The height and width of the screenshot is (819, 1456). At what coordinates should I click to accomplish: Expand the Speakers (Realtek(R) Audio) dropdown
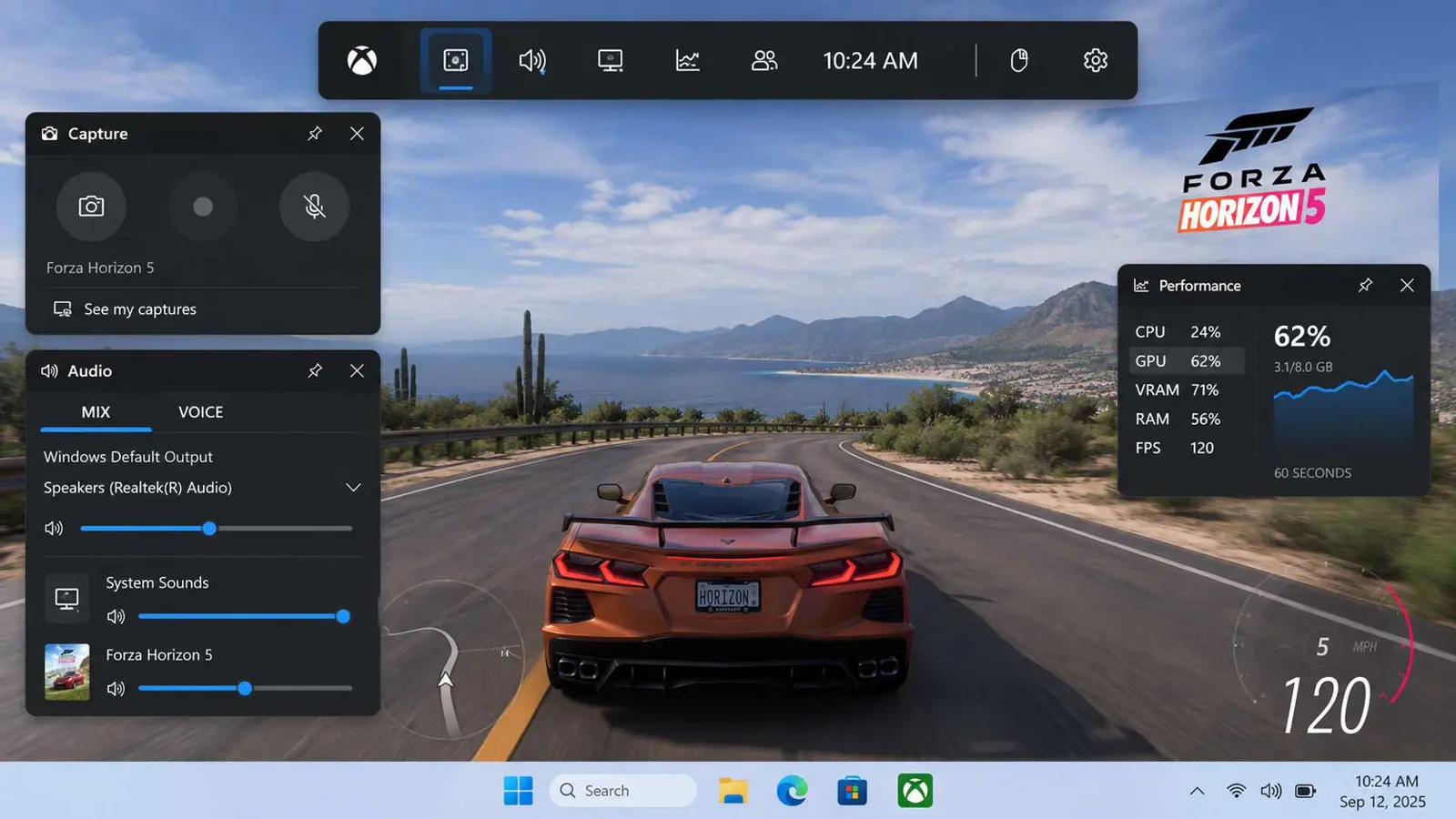pos(353,488)
